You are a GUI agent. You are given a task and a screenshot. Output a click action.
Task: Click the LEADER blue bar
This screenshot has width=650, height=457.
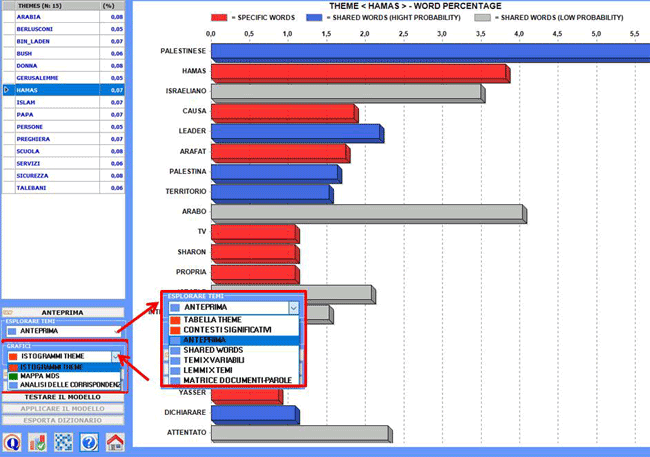point(298,133)
